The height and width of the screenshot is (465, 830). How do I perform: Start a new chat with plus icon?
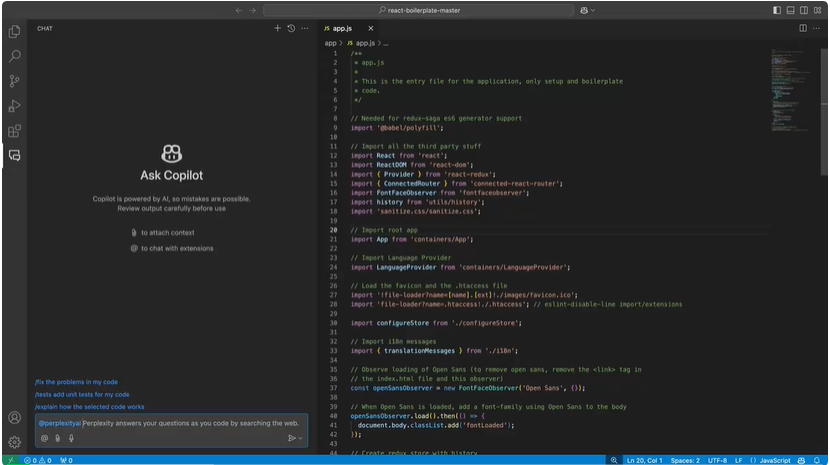click(x=277, y=28)
